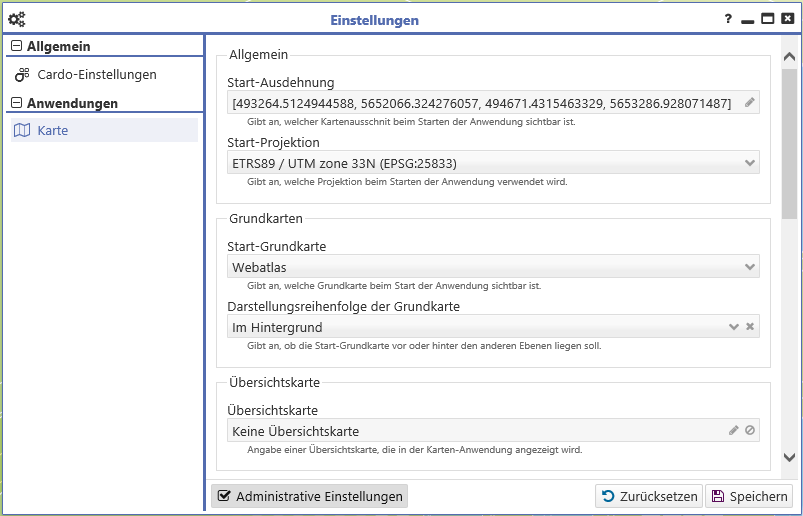
Task: Click the Karte map icon
Action: pyautogui.click(x=22, y=131)
